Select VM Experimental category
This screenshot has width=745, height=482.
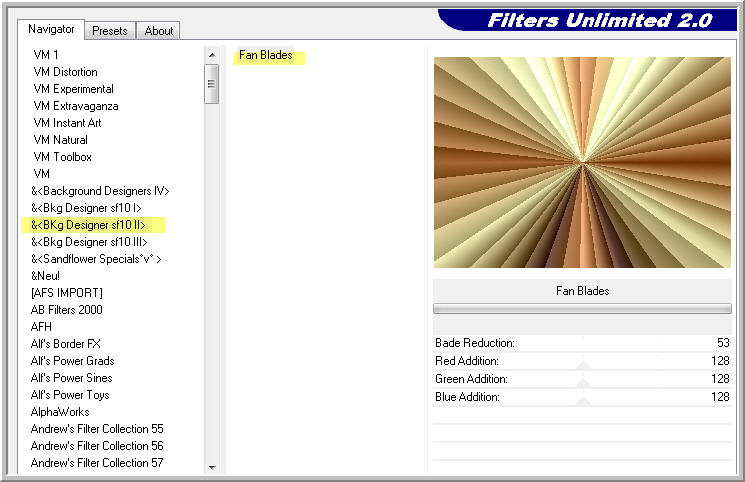[x=74, y=89]
